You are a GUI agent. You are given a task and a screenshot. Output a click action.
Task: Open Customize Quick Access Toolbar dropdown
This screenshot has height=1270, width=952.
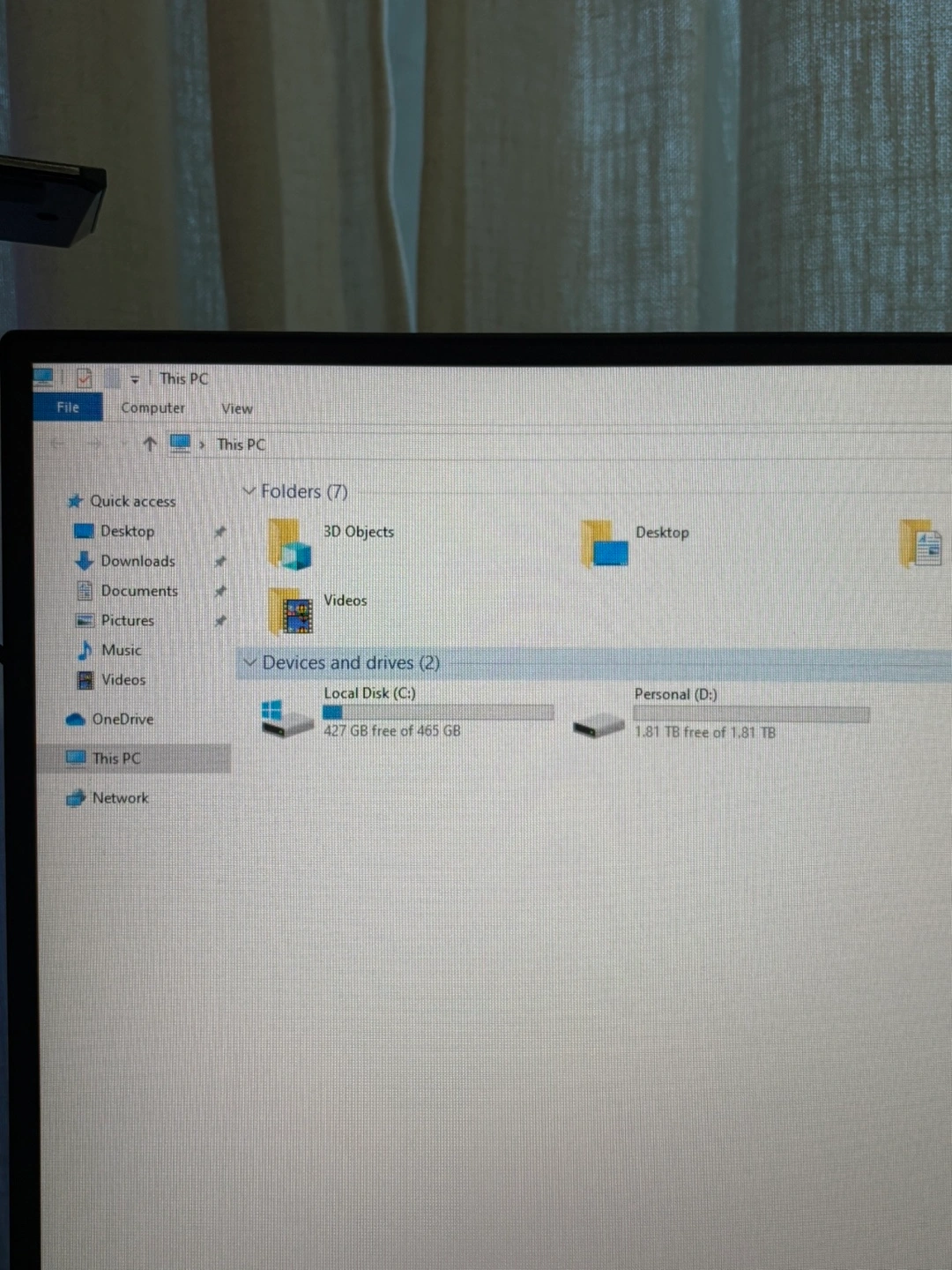(135, 380)
